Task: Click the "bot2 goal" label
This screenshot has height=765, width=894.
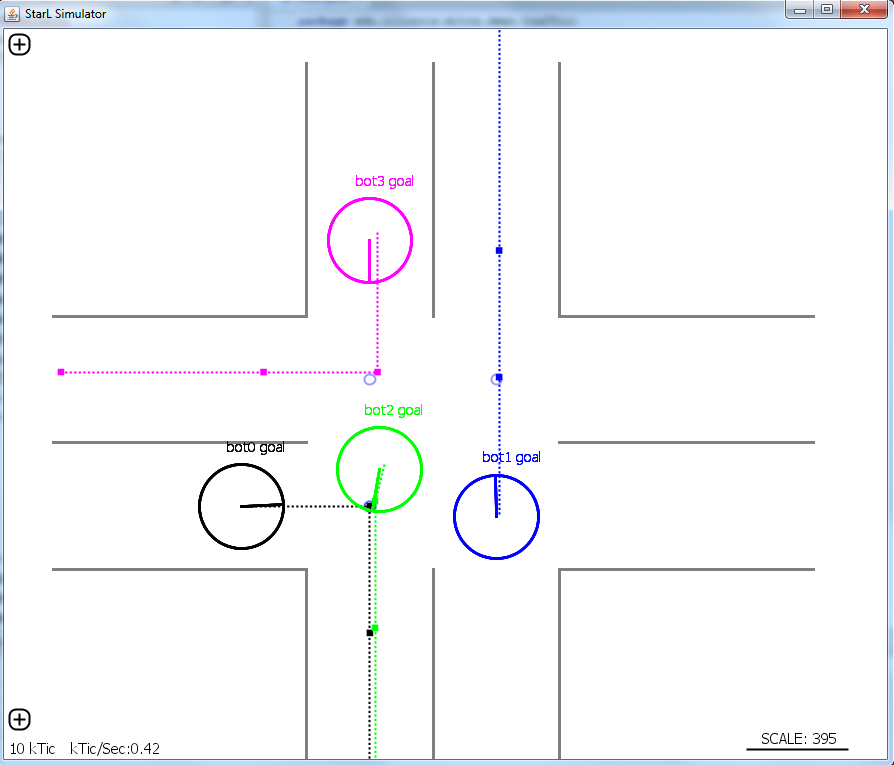Action: coord(393,410)
